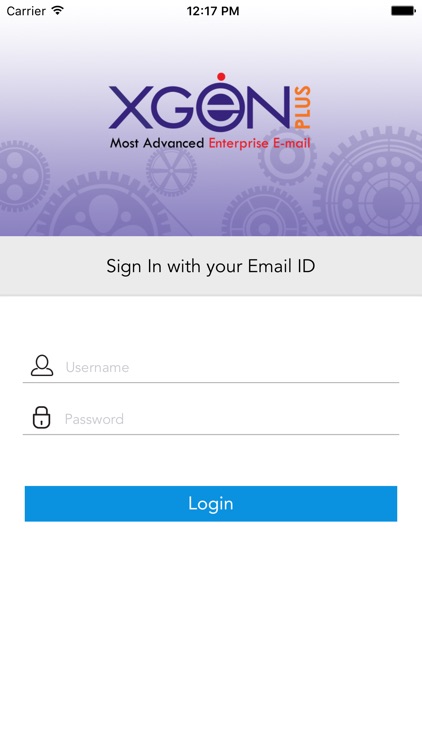This screenshot has height=750, width=422.
Task: Click the red dot above the logo's 'e'
Action: coord(221,77)
